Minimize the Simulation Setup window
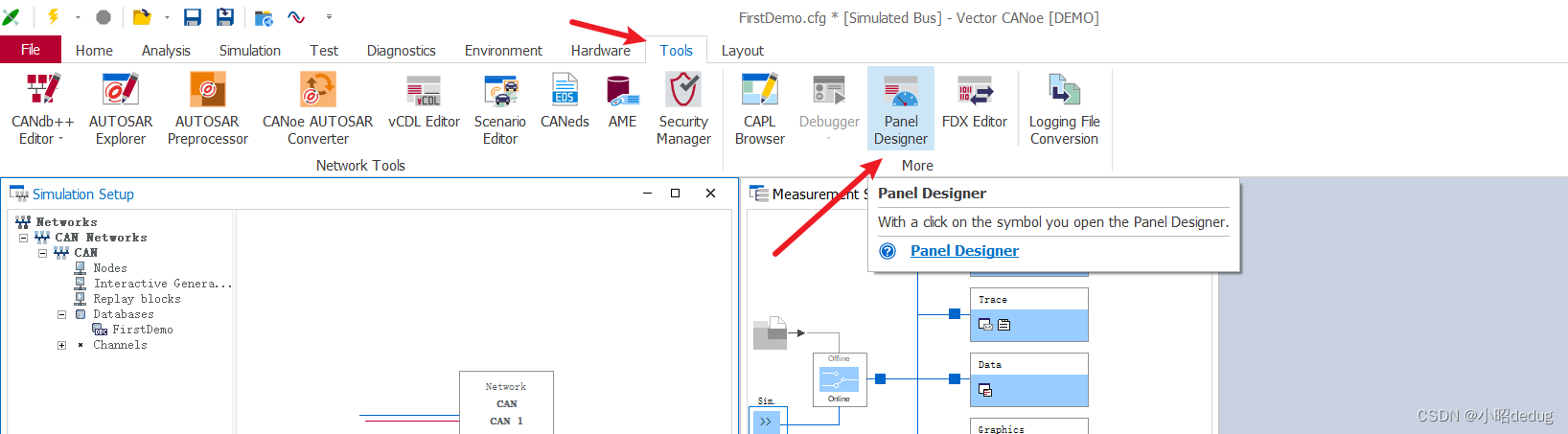Viewport: 1568px width, 434px height. 648,193
